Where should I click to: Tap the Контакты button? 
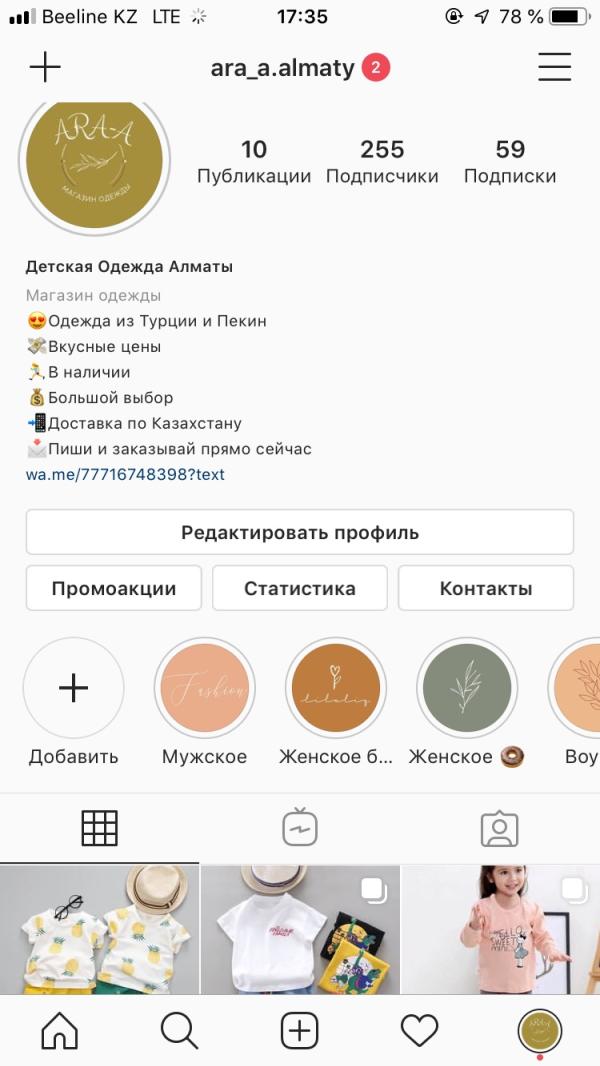[x=486, y=588]
